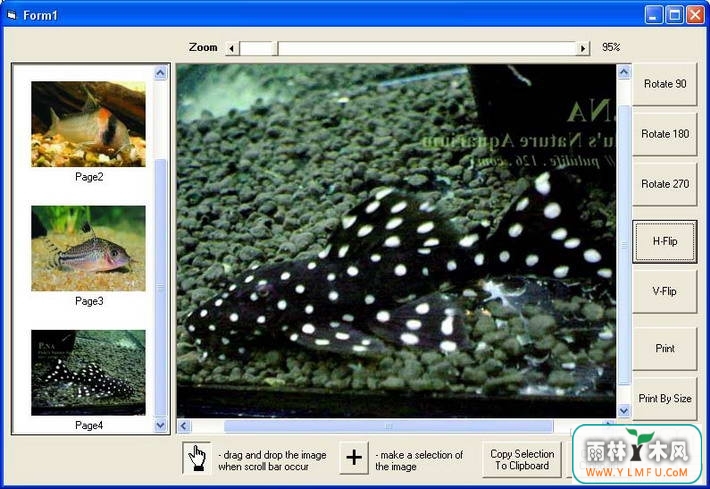
Task: Click the Page2 label text
Action: 89,177
